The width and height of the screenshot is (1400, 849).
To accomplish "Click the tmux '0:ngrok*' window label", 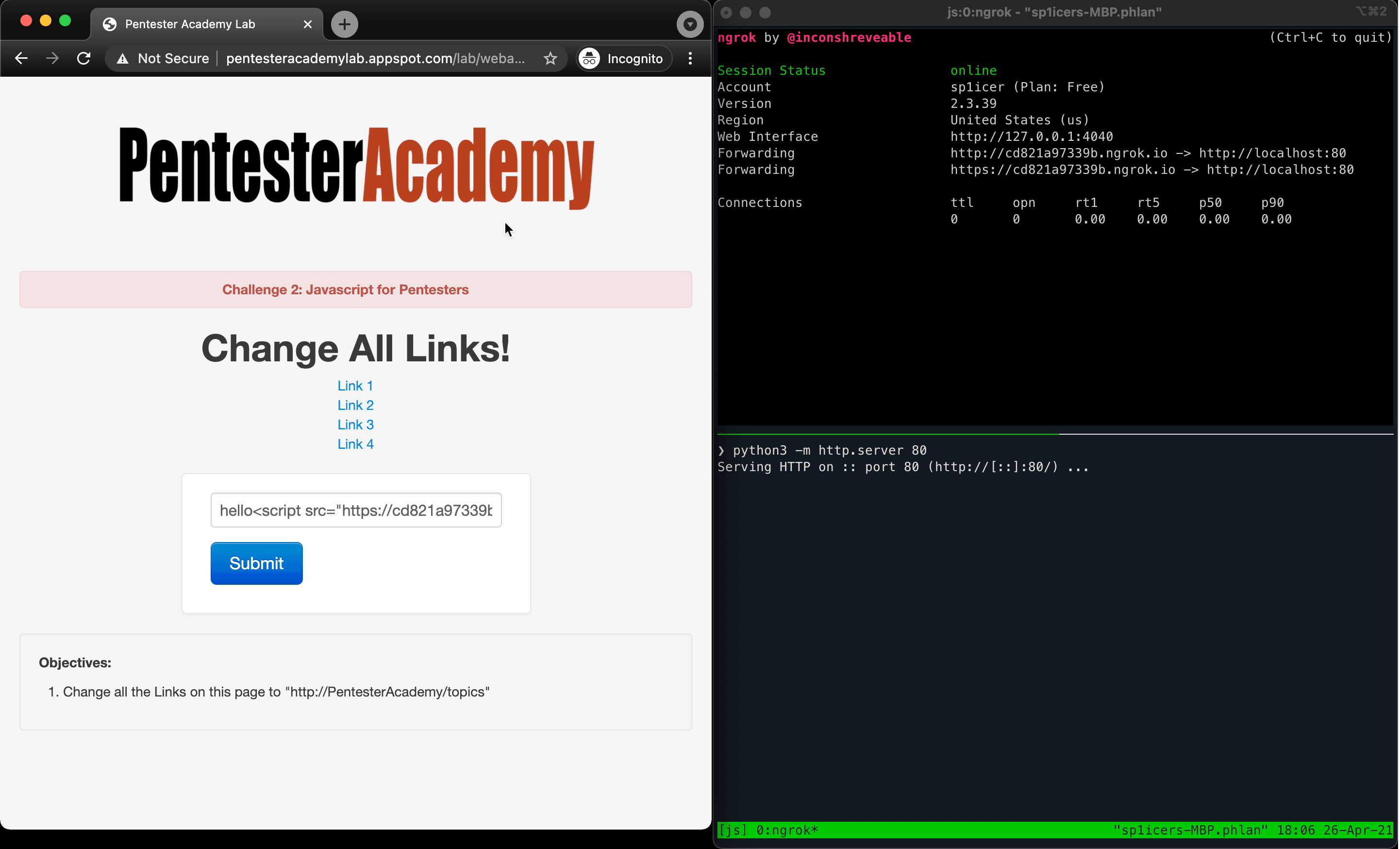I will [787, 831].
